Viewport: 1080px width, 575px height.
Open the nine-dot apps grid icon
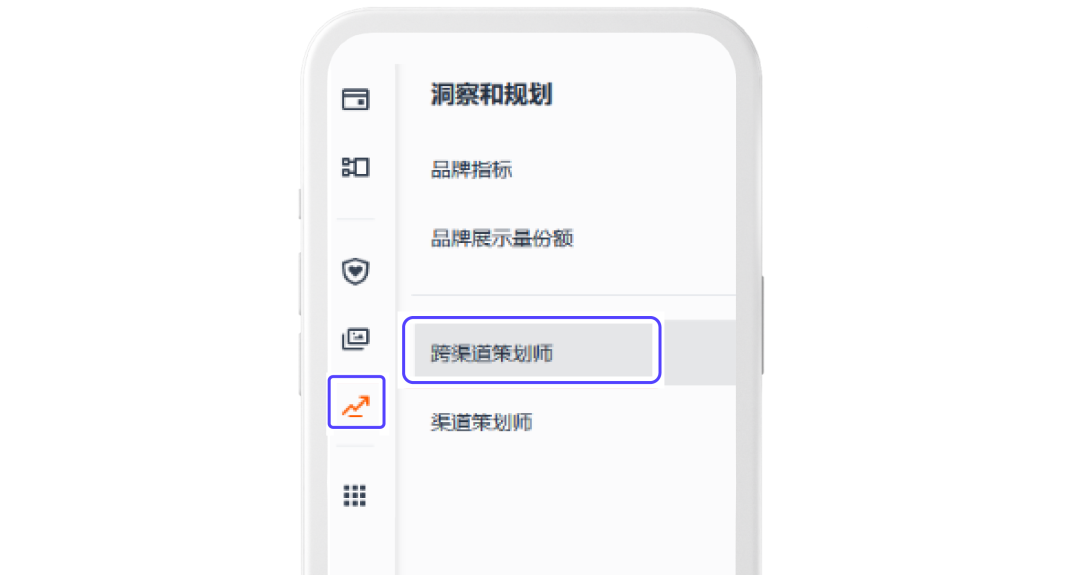[x=355, y=495]
